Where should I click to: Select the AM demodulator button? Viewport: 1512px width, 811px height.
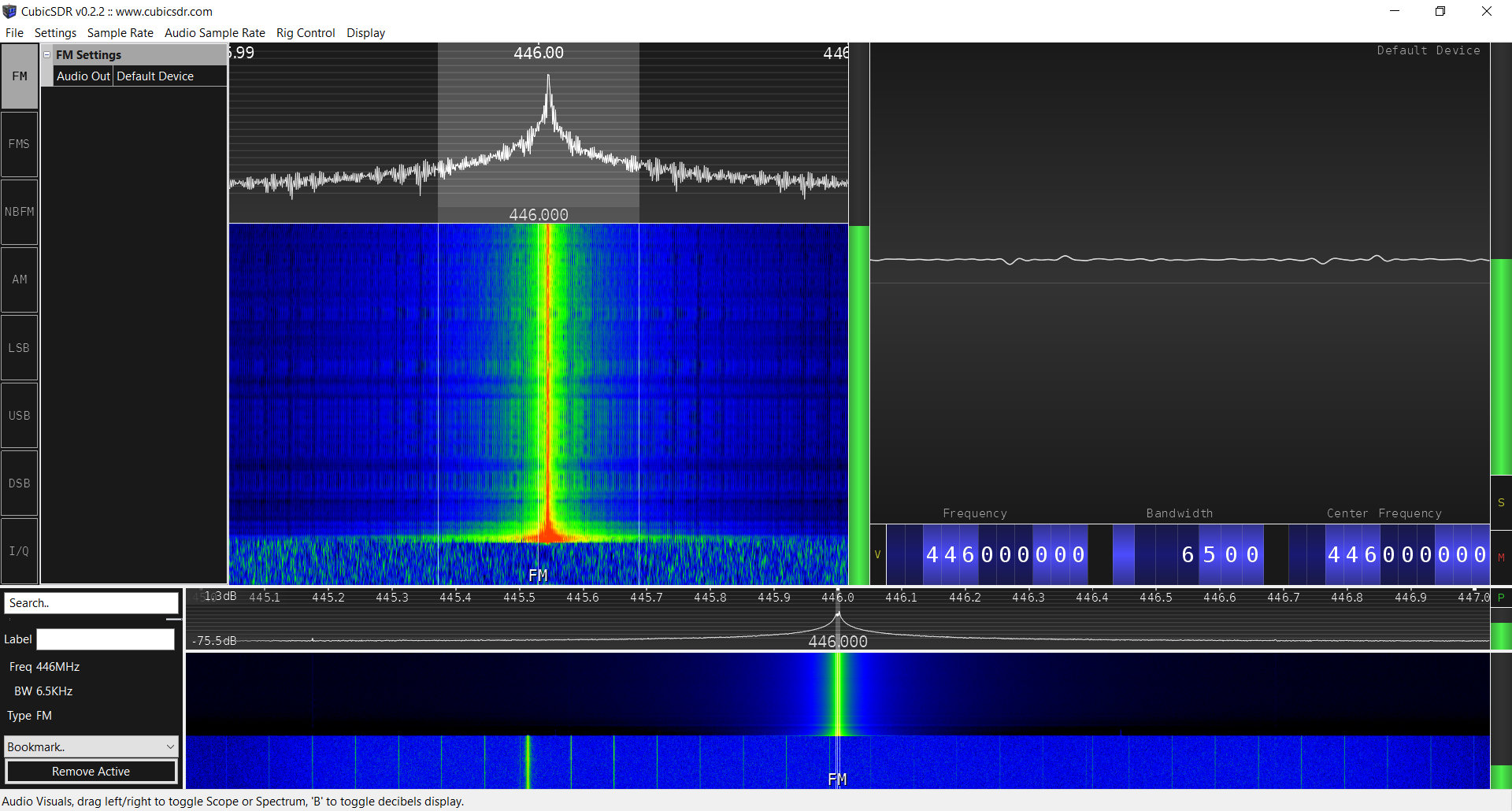click(19, 280)
